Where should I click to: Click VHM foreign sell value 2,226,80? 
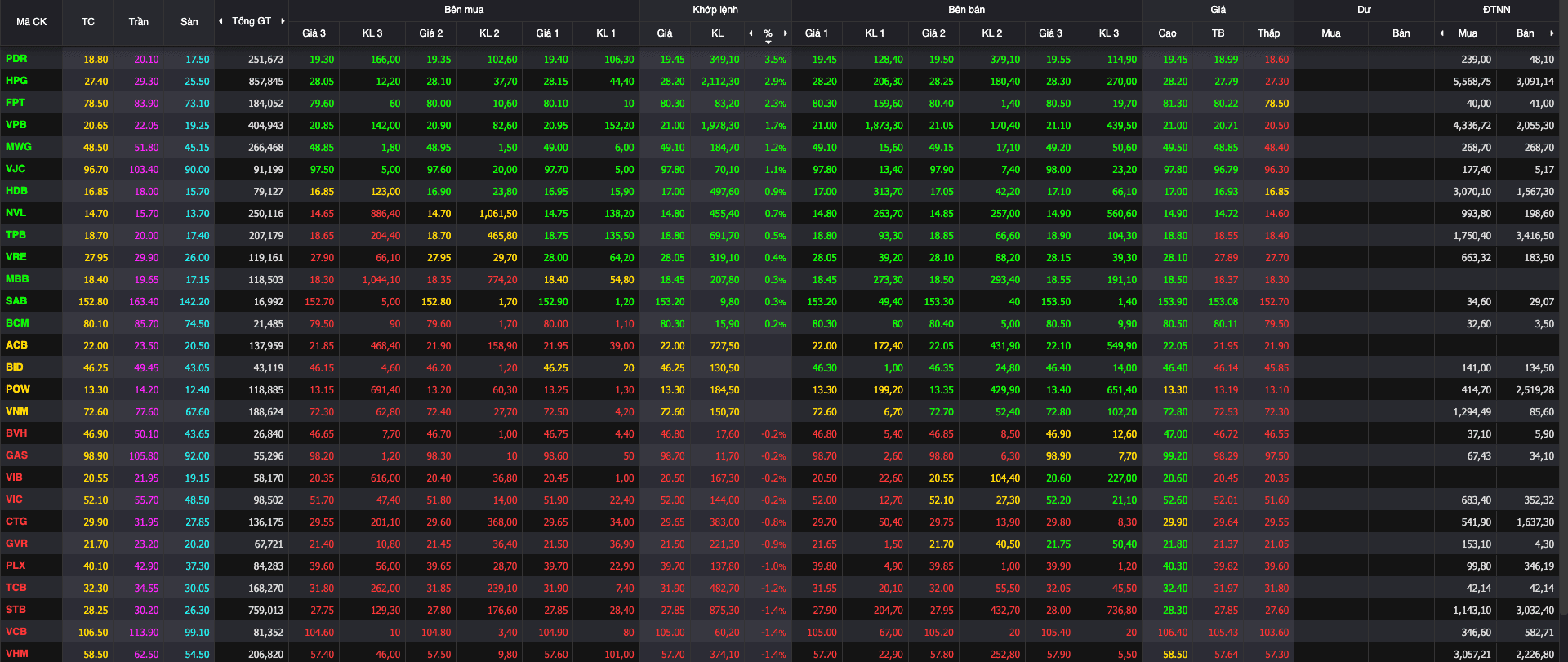1535,655
